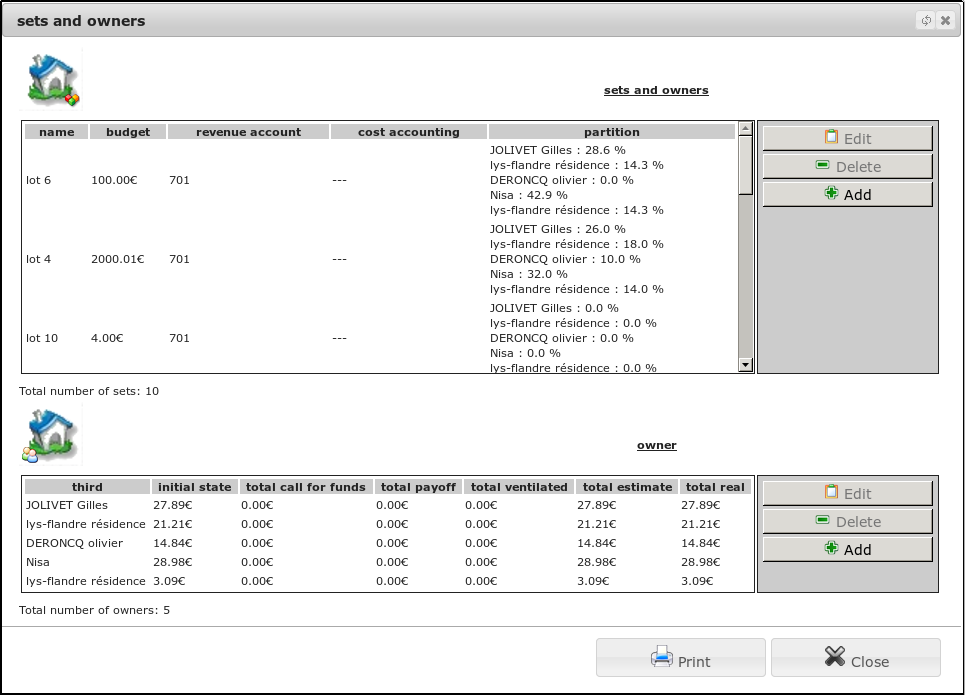Select the Nisa owner row
This screenshot has height=695, width=965.
point(388,562)
